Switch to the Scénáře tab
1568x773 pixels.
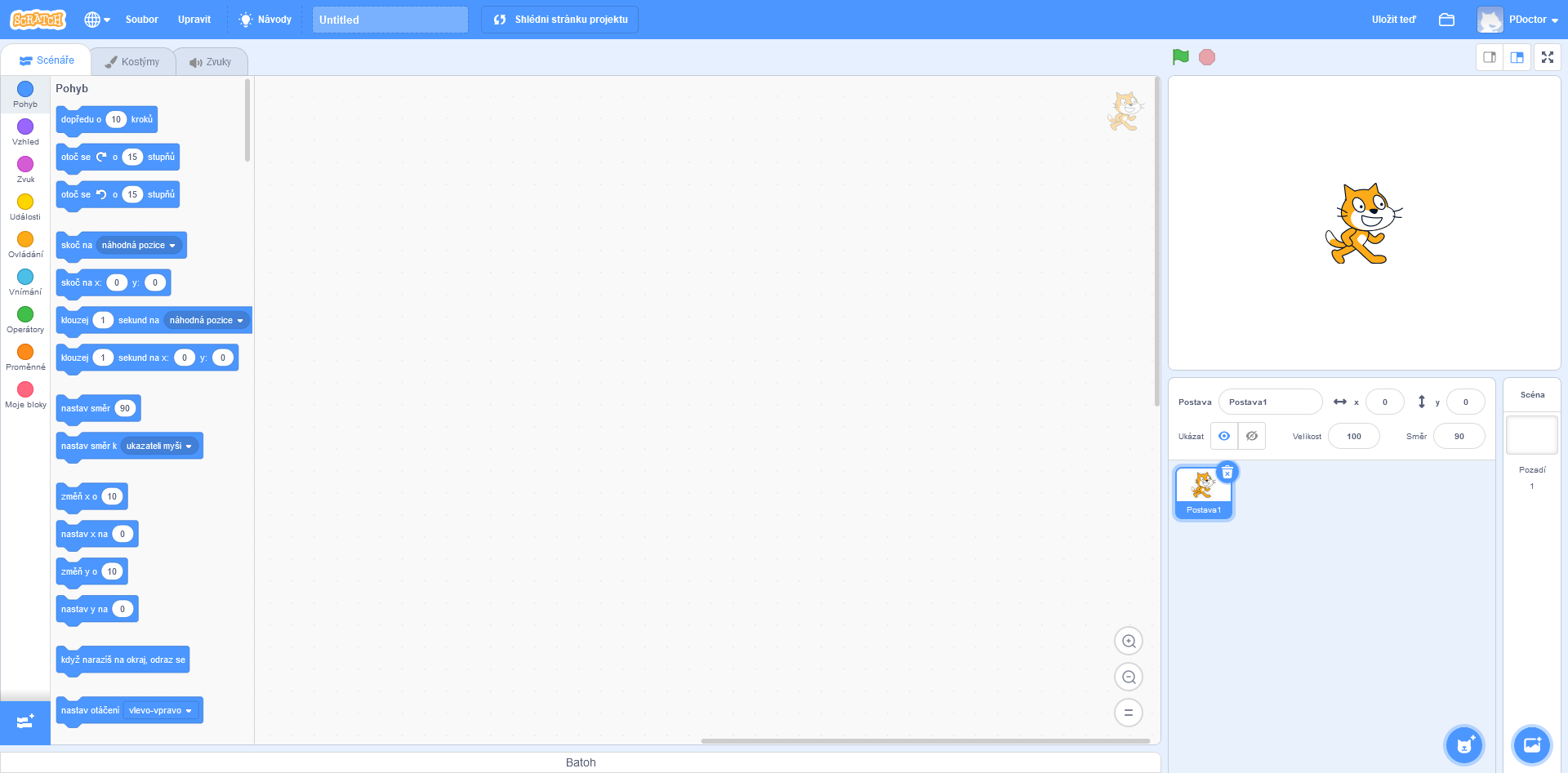(47, 60)
